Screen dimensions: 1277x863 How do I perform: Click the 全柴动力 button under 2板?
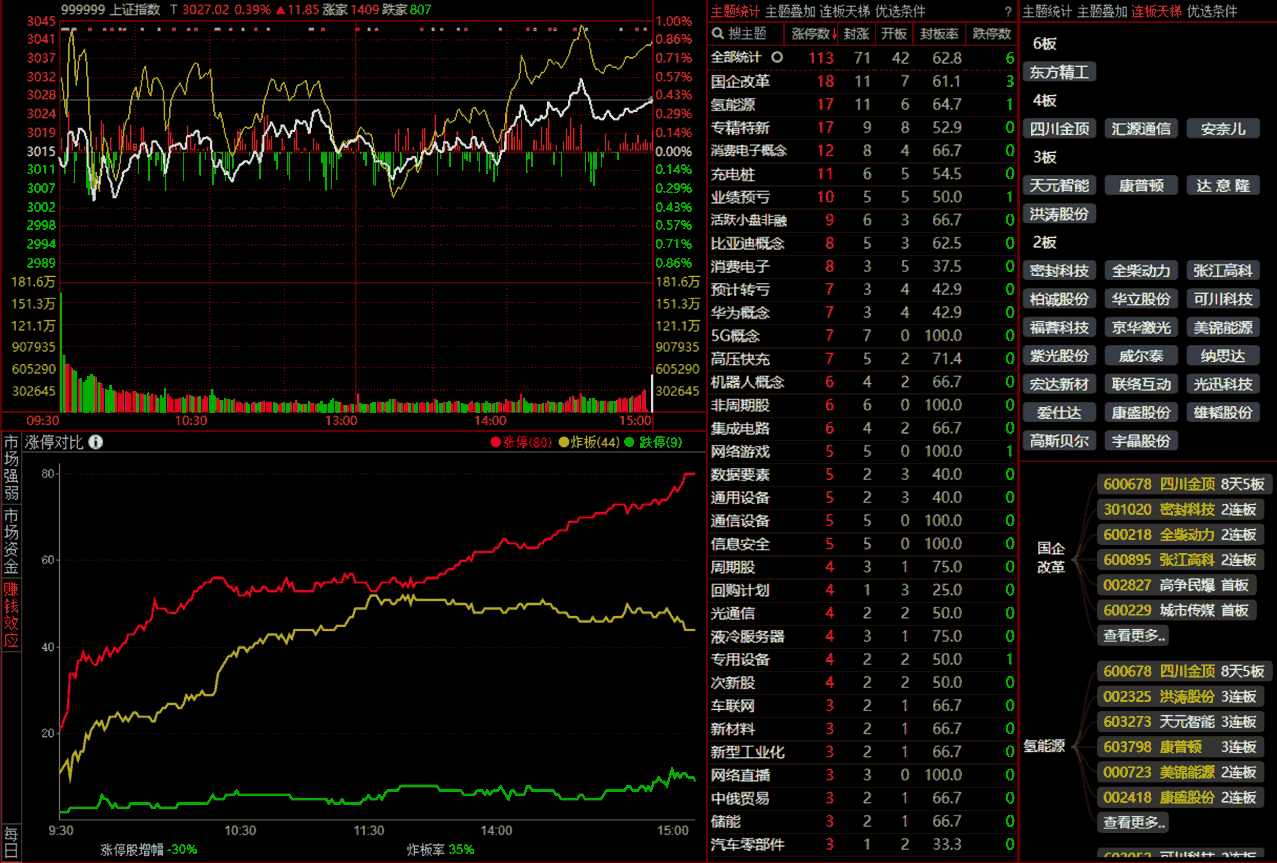click(1141, 271)
